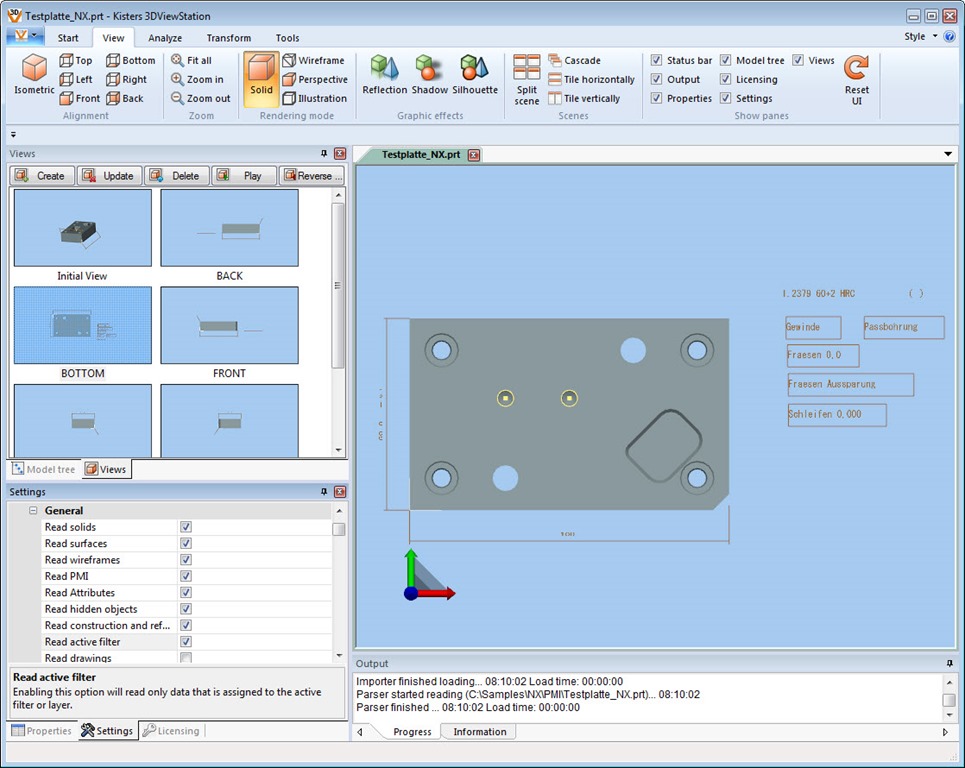
Task: Open the Tools ribbon tab
Action: point(287,38)
